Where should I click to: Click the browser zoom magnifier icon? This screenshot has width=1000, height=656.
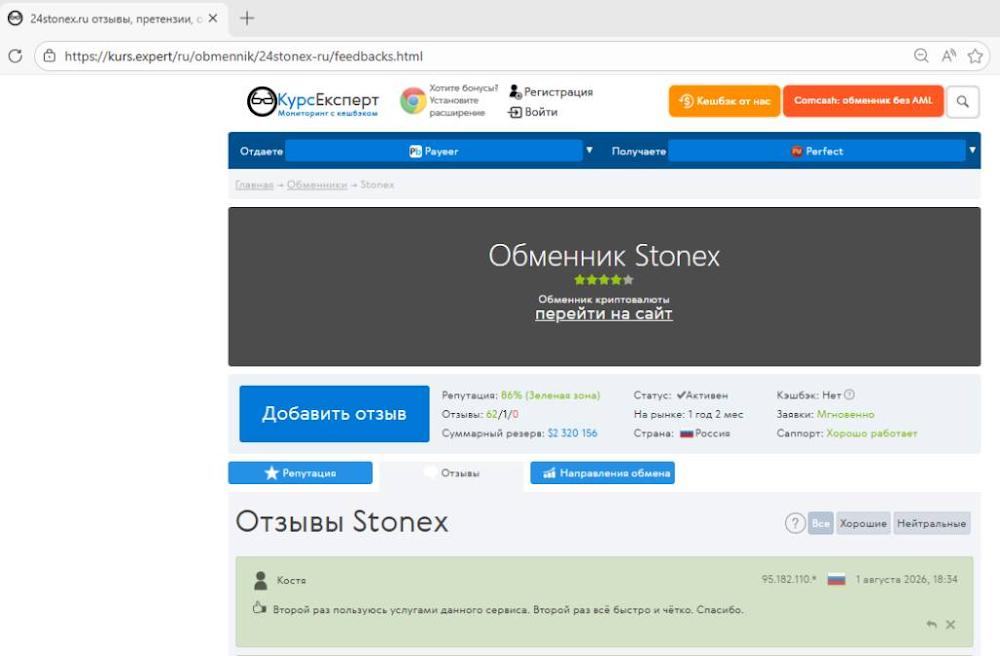921,56
